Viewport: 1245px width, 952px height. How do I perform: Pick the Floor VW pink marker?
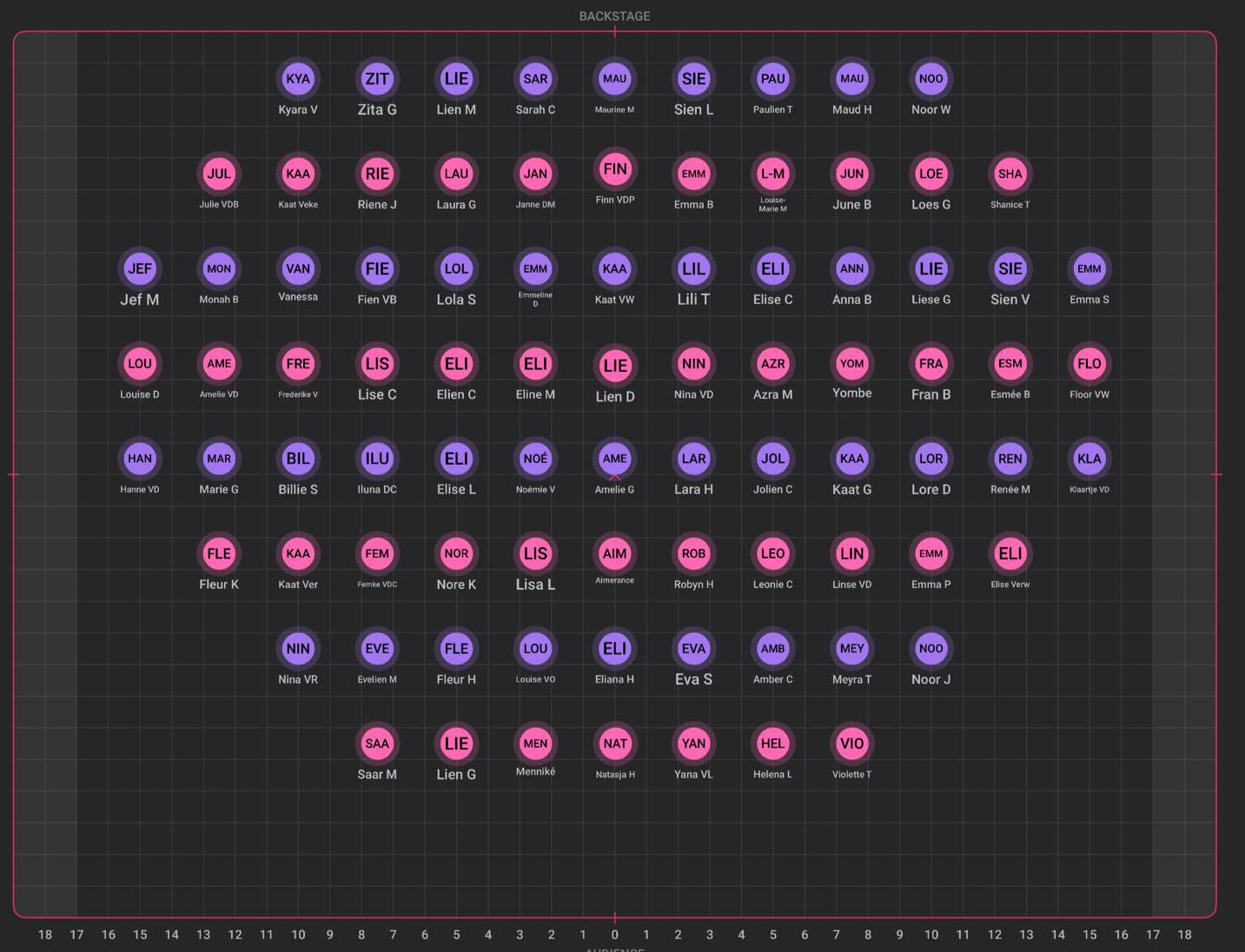pyautogui.click(x=1089, y=364)
